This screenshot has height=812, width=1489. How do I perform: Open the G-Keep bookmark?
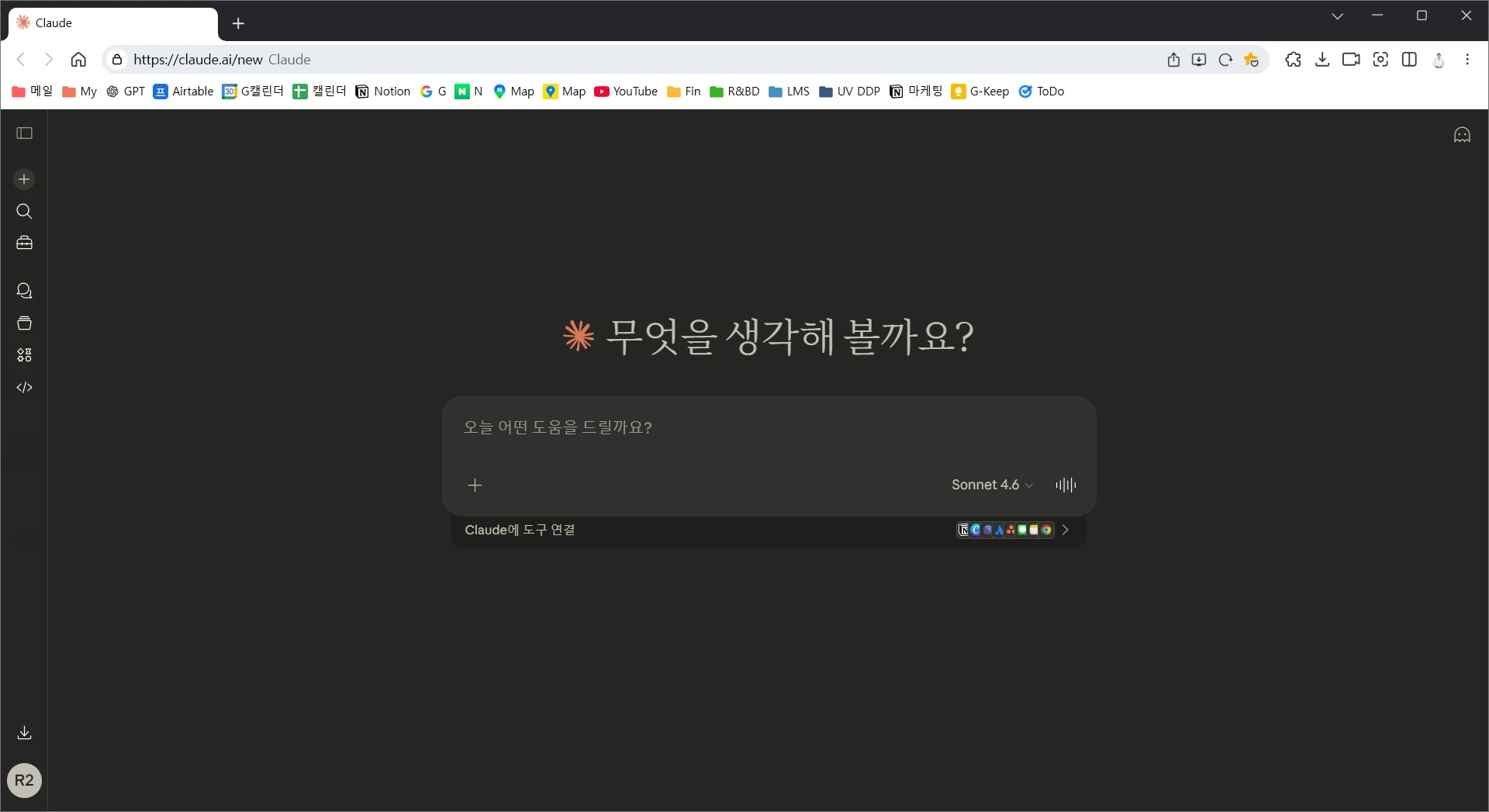[980, 92]
